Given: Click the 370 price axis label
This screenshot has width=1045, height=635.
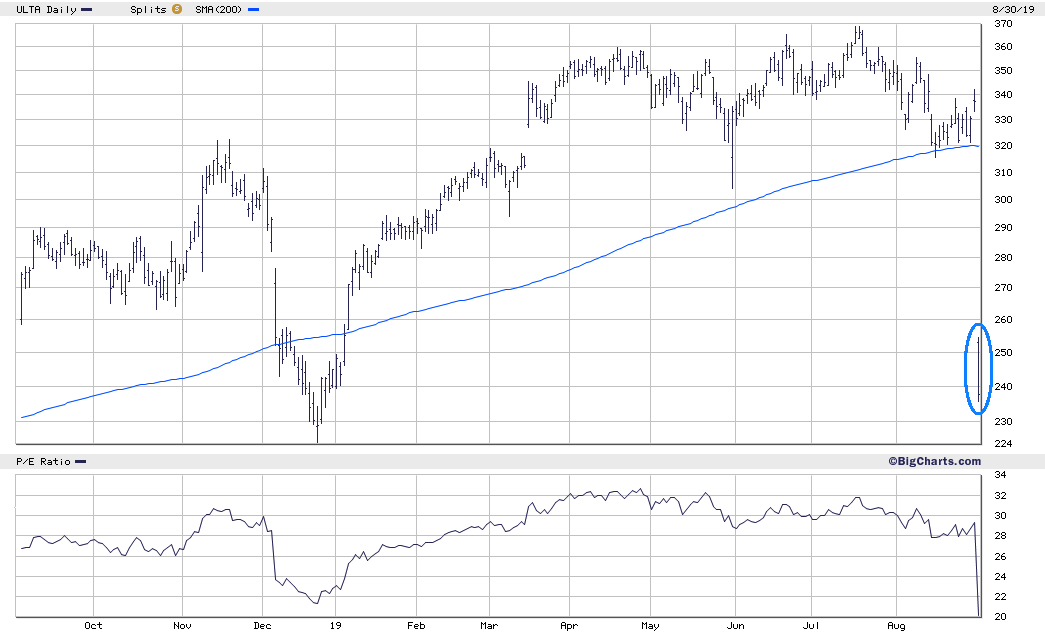Looking at the screenshot, I should pos(1003,24).
